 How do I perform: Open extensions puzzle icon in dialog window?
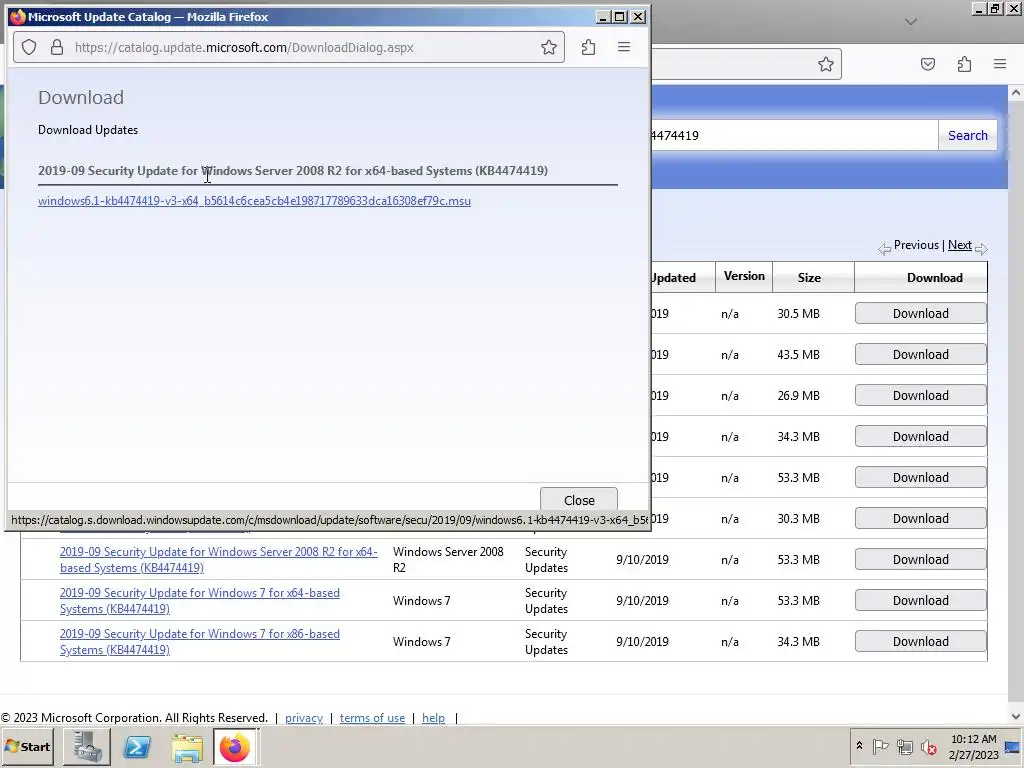[588, 47]
